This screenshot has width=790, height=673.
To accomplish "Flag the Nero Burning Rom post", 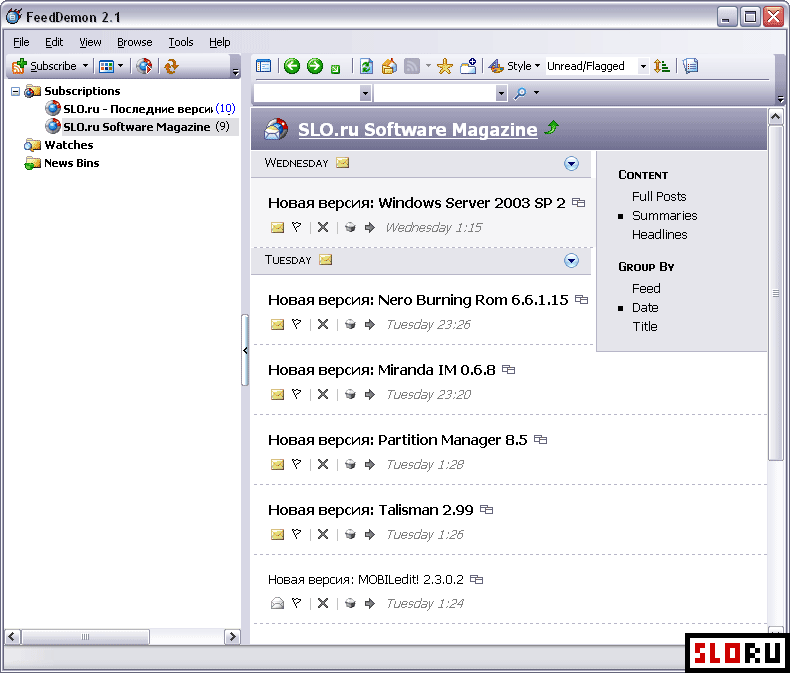I will pos(296,324).
